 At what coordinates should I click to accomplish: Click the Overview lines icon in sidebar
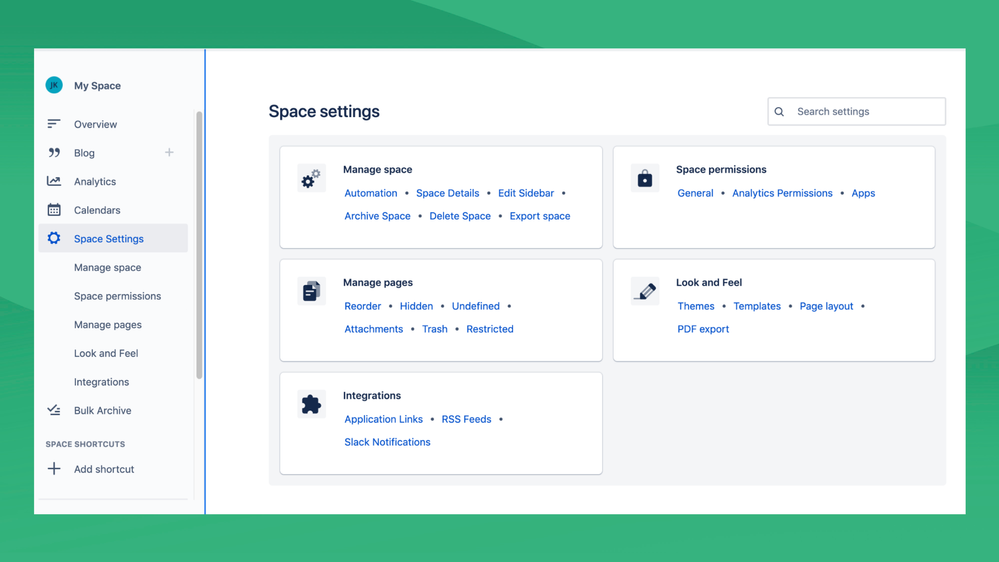pos(54,124)
